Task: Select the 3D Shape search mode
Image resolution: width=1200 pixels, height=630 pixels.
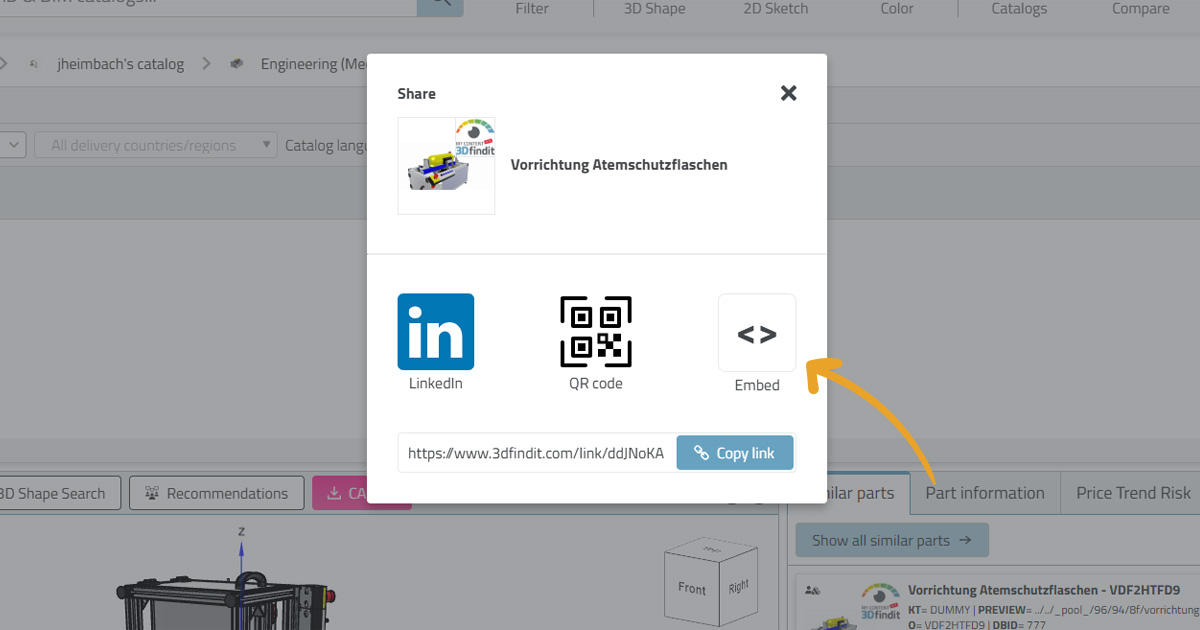Action: (x=654, y=8)
